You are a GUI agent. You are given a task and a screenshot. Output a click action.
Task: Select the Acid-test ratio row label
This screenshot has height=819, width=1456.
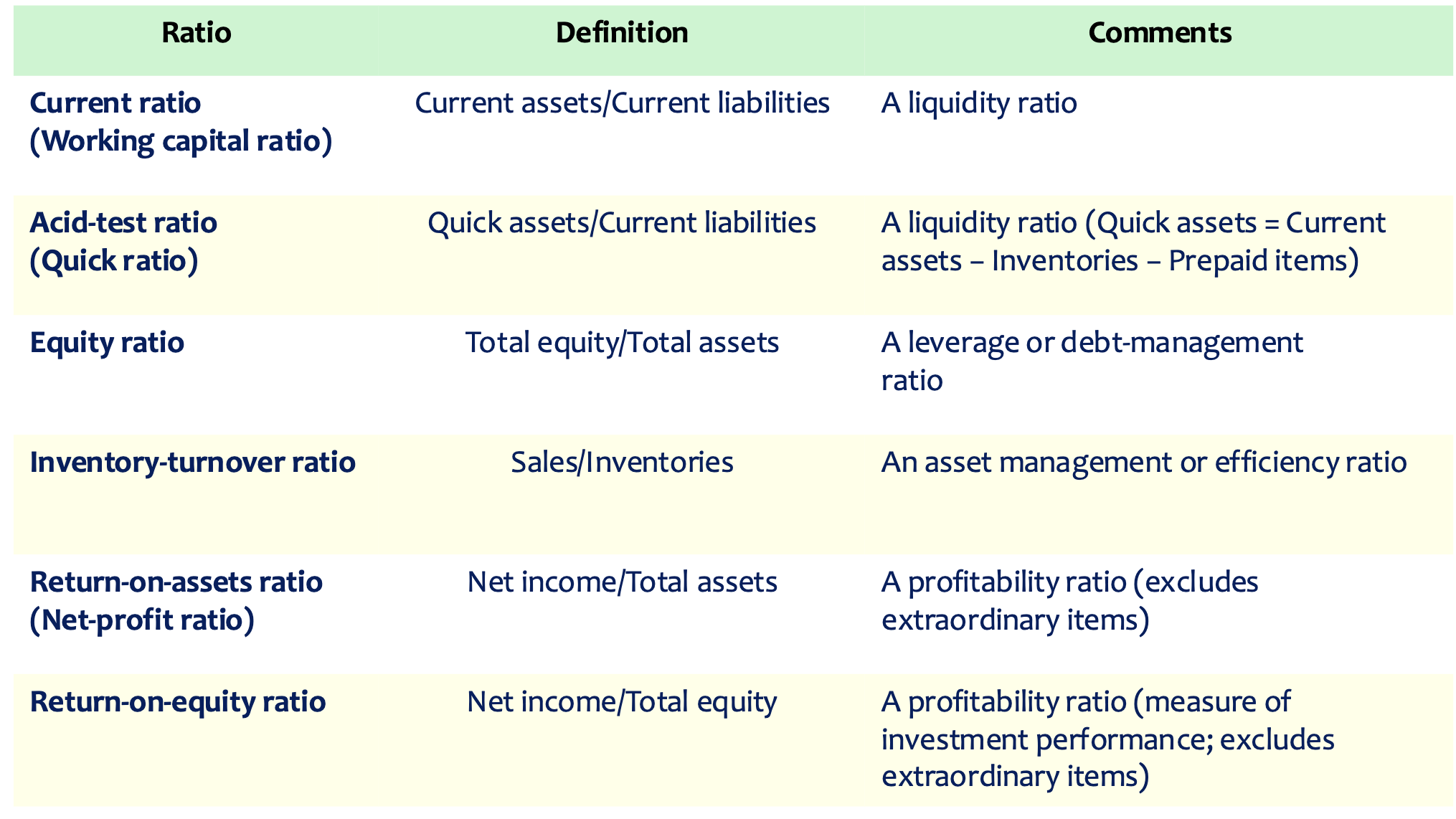pos(123,241)
